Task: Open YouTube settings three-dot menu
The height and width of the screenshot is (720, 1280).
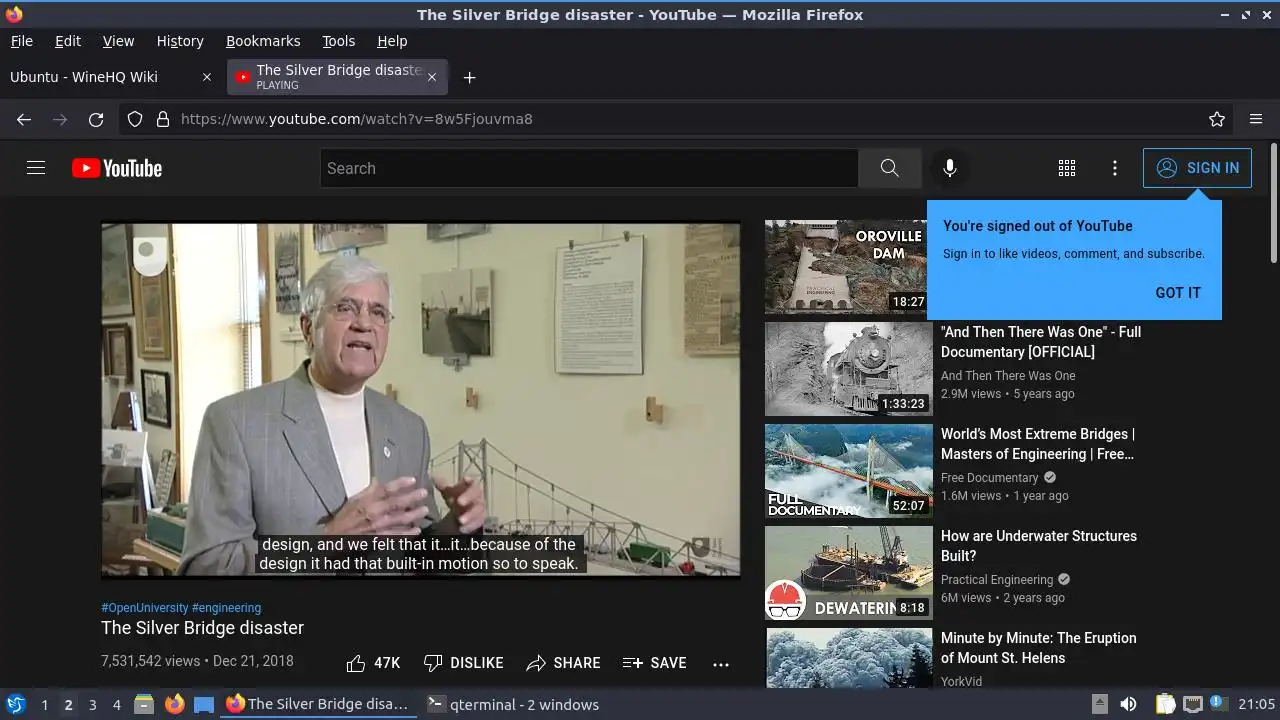Action: click(1115, 168)
